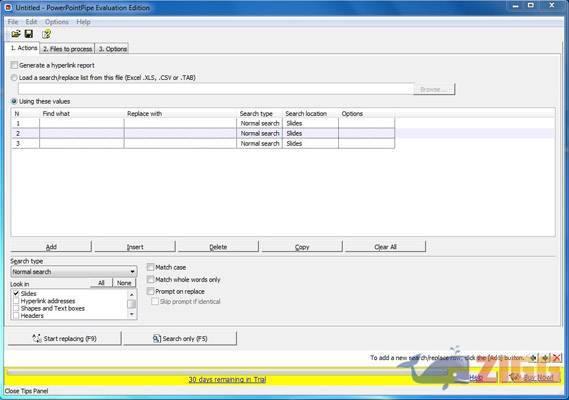This screenshot has height=400, width=569.
Task: Select Load a search/replace list radio button
Action: 14,78
